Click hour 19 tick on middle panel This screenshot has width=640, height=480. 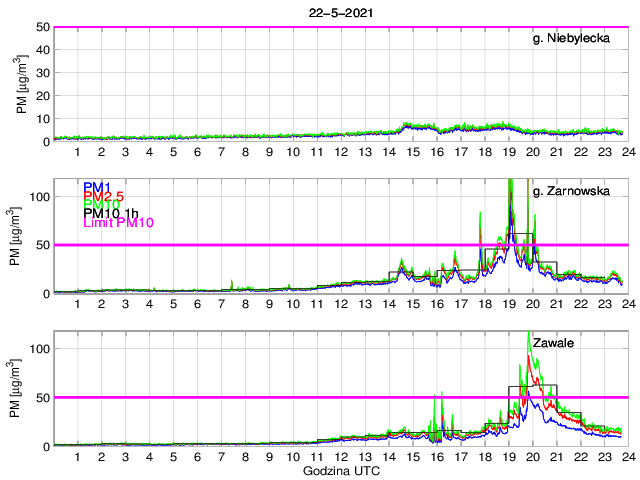[508, 304]
